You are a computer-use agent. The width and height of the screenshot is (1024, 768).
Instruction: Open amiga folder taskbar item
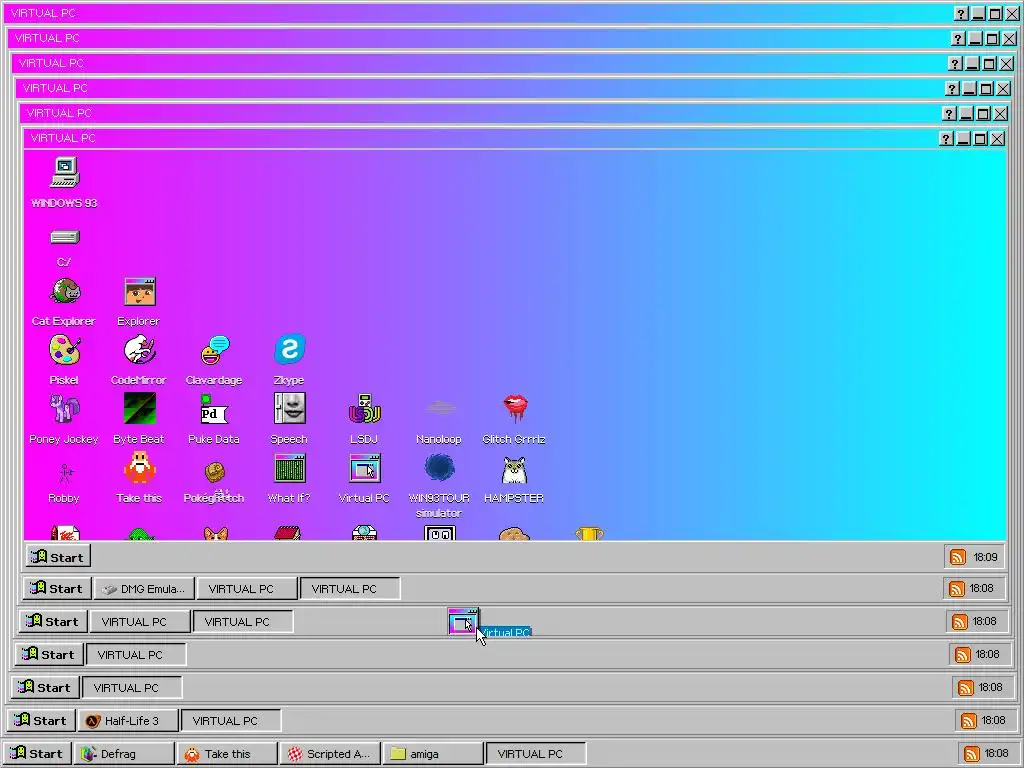432,754
